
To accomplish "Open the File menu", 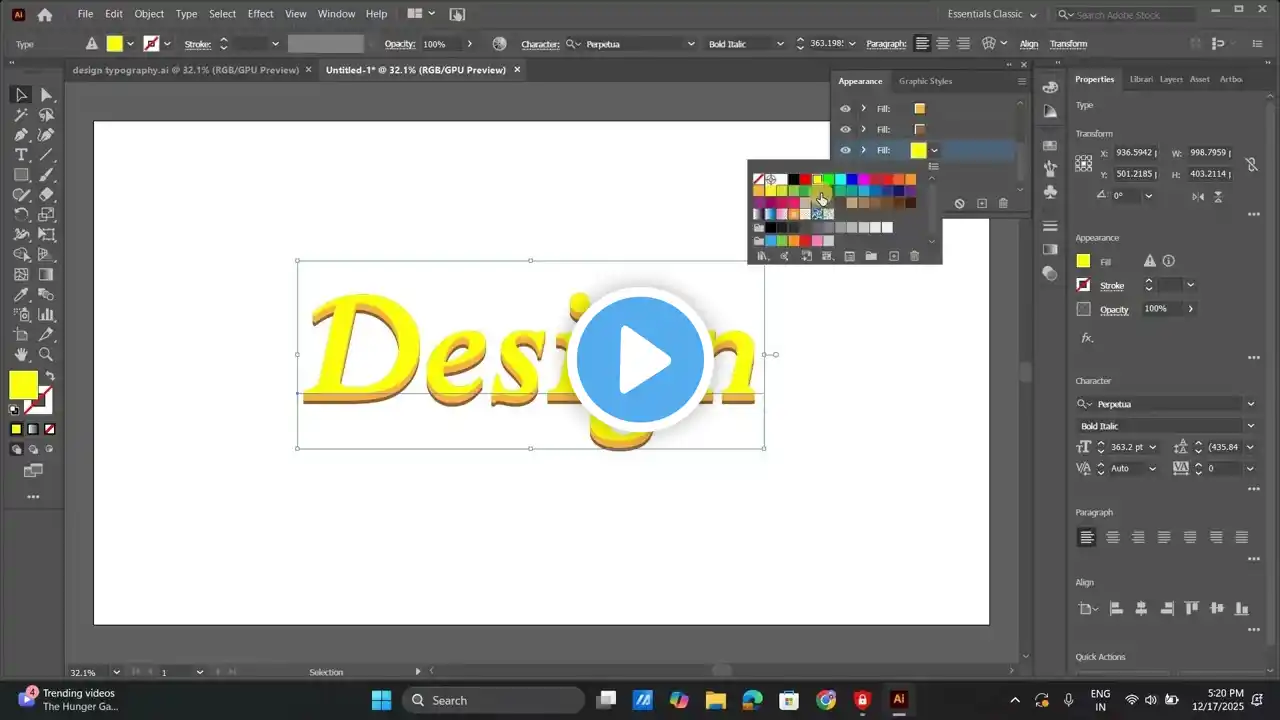I will click(85, 14).
